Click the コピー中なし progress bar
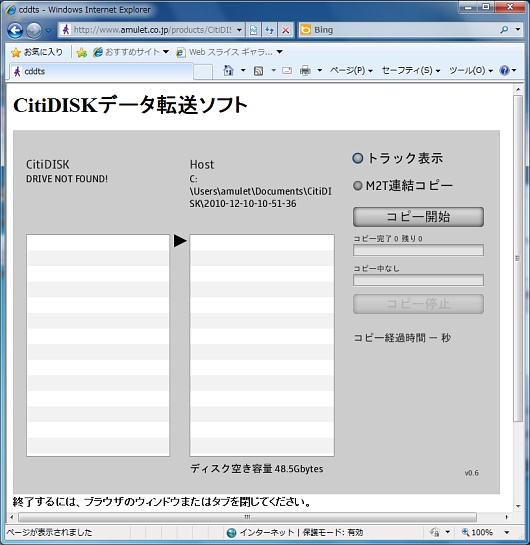Viewport: 530px width, 545px height. click(418, 280)
